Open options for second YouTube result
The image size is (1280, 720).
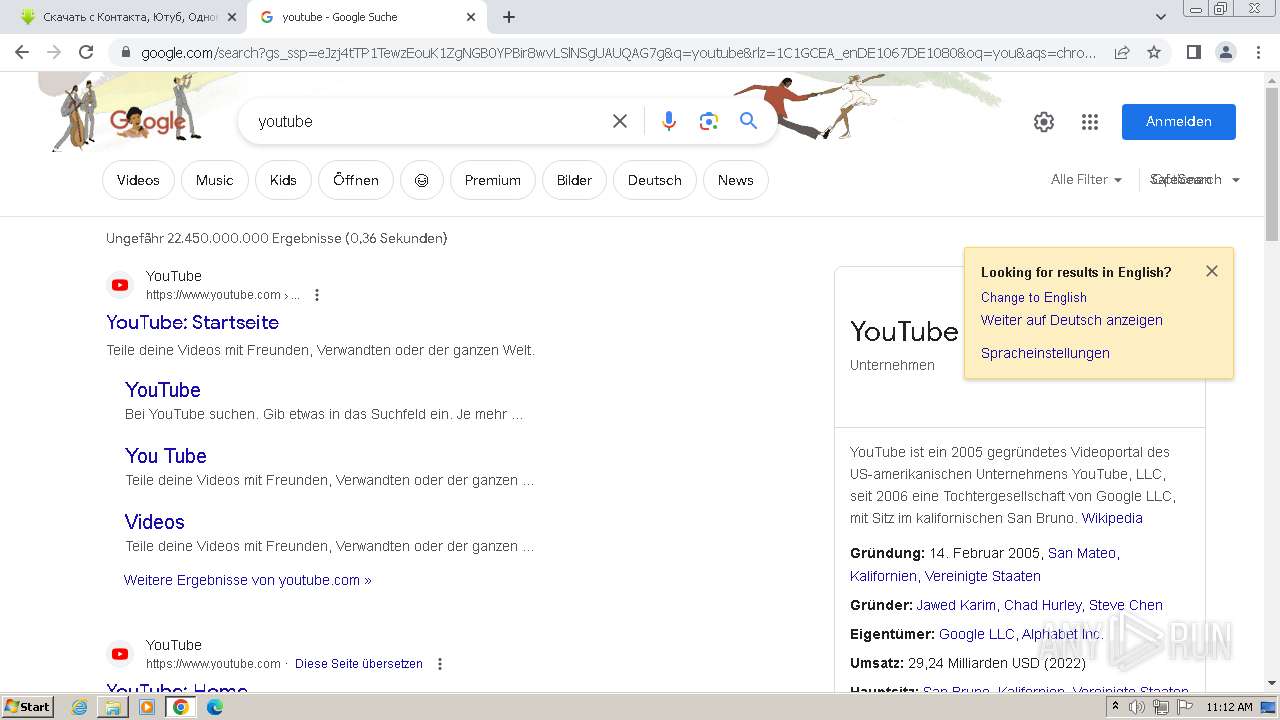pos(439,664)
